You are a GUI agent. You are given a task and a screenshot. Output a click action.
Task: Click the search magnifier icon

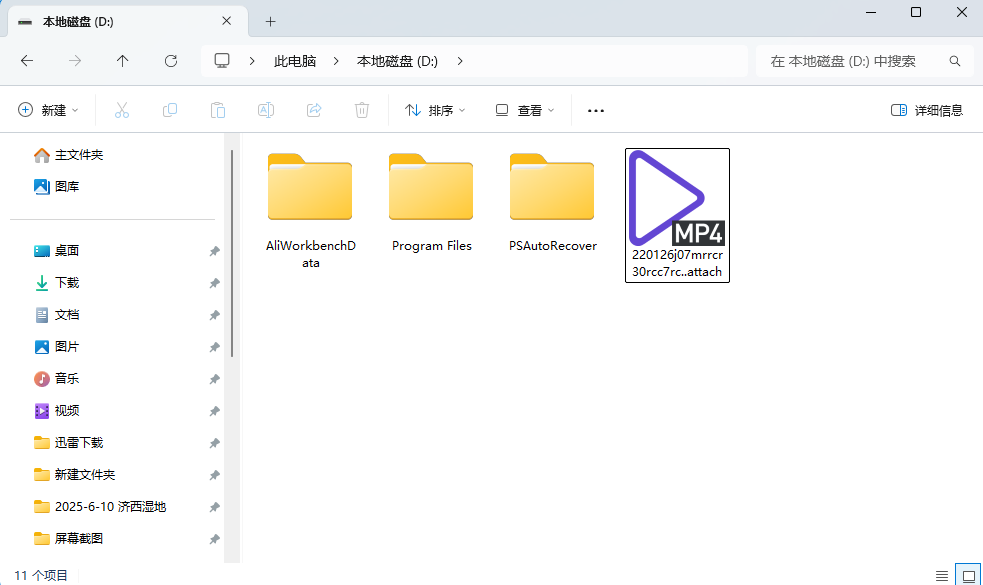coord(954,60)
